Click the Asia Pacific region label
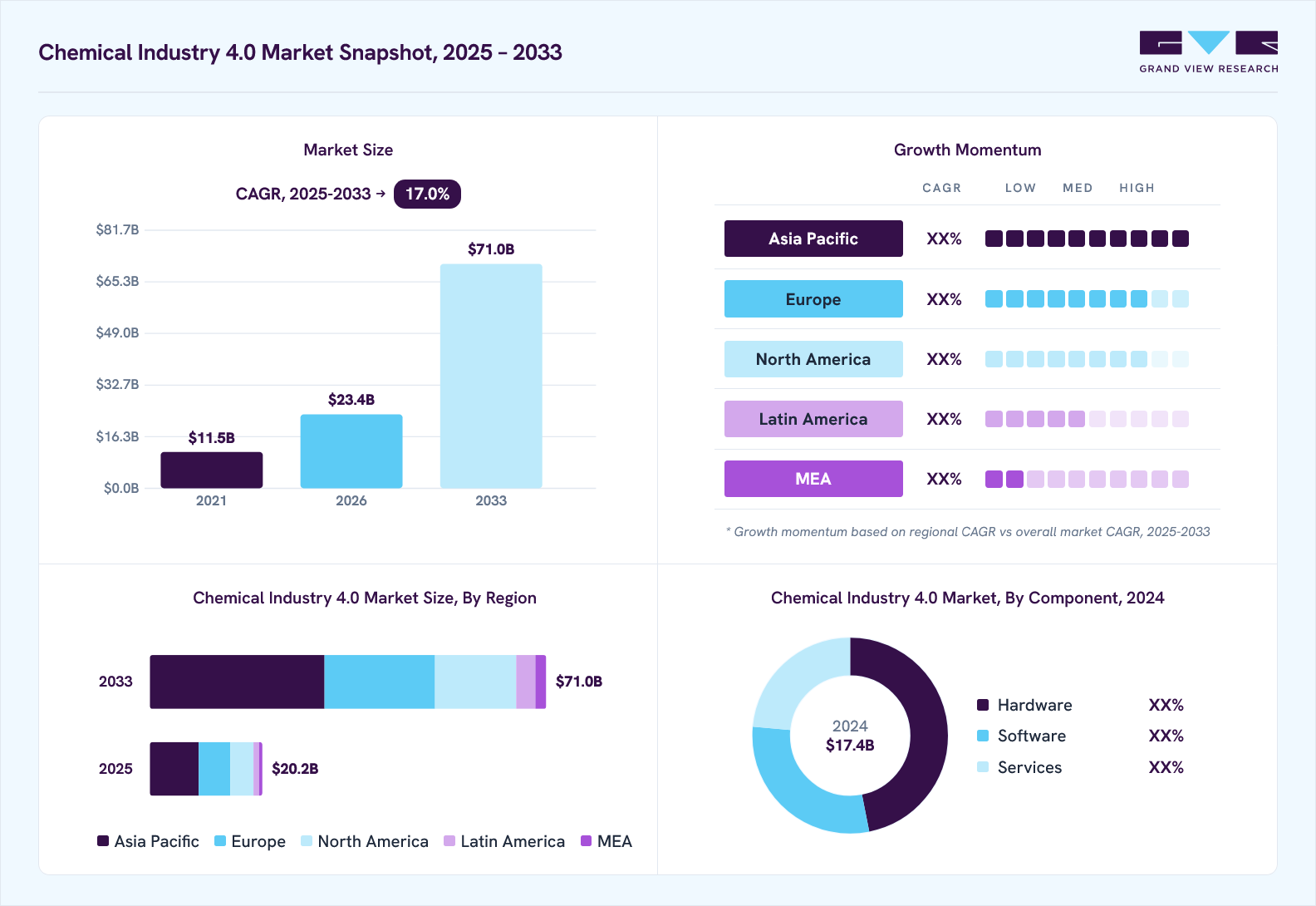The height and width of the screenshot is (906, 1316). pos(813,239)
